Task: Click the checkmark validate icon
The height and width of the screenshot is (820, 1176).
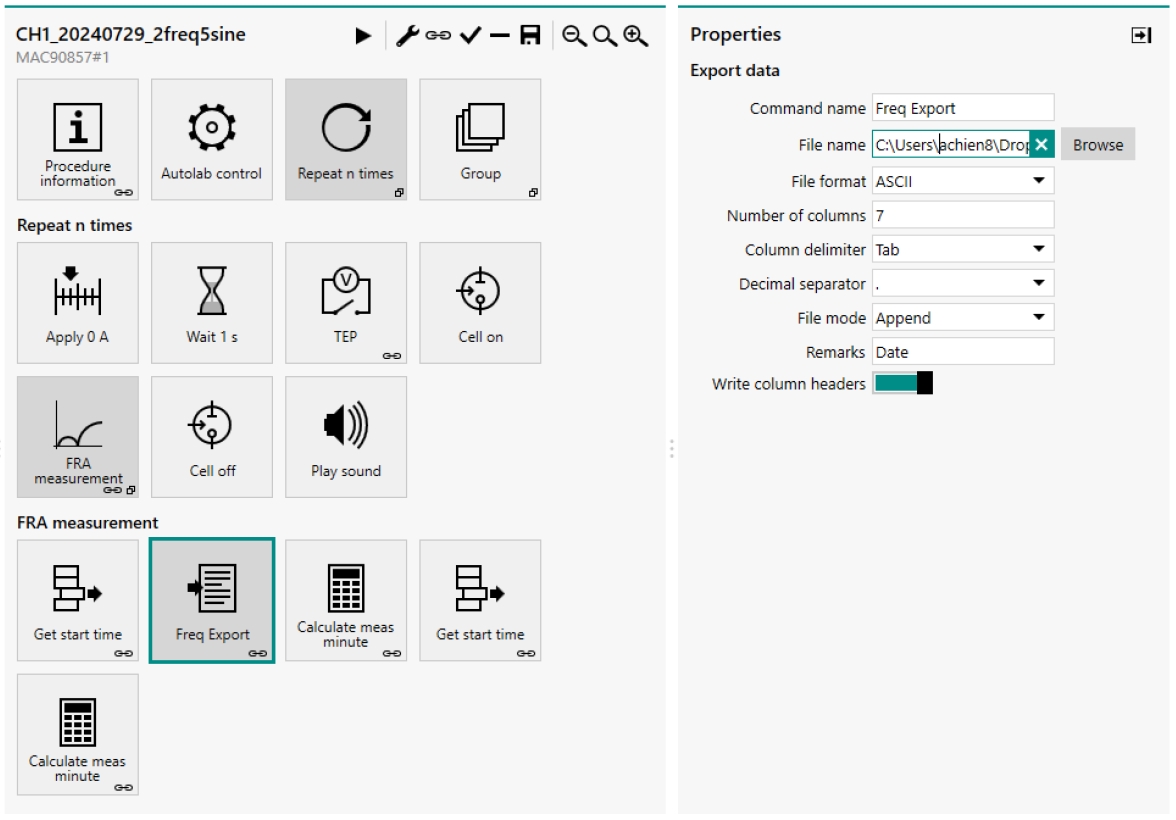Action: click(x=470, y=35)
